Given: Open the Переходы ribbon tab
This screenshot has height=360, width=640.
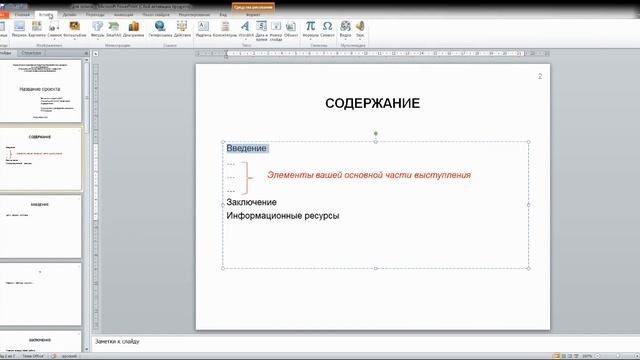Looking at the screenshot, I should coord(95,15).
